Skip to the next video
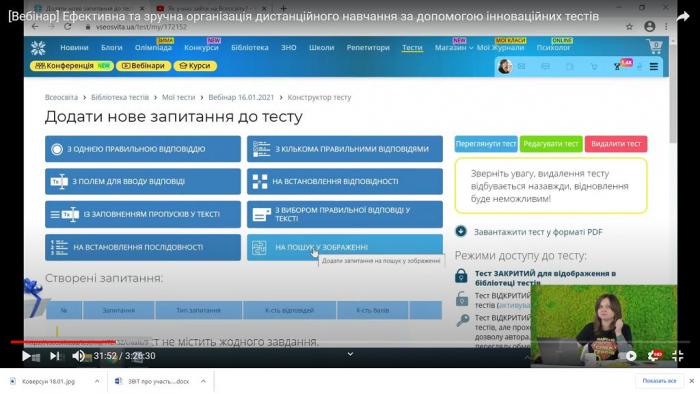This screenshot has height=394, width=700. pyautogui.click(x=54, y=356)
